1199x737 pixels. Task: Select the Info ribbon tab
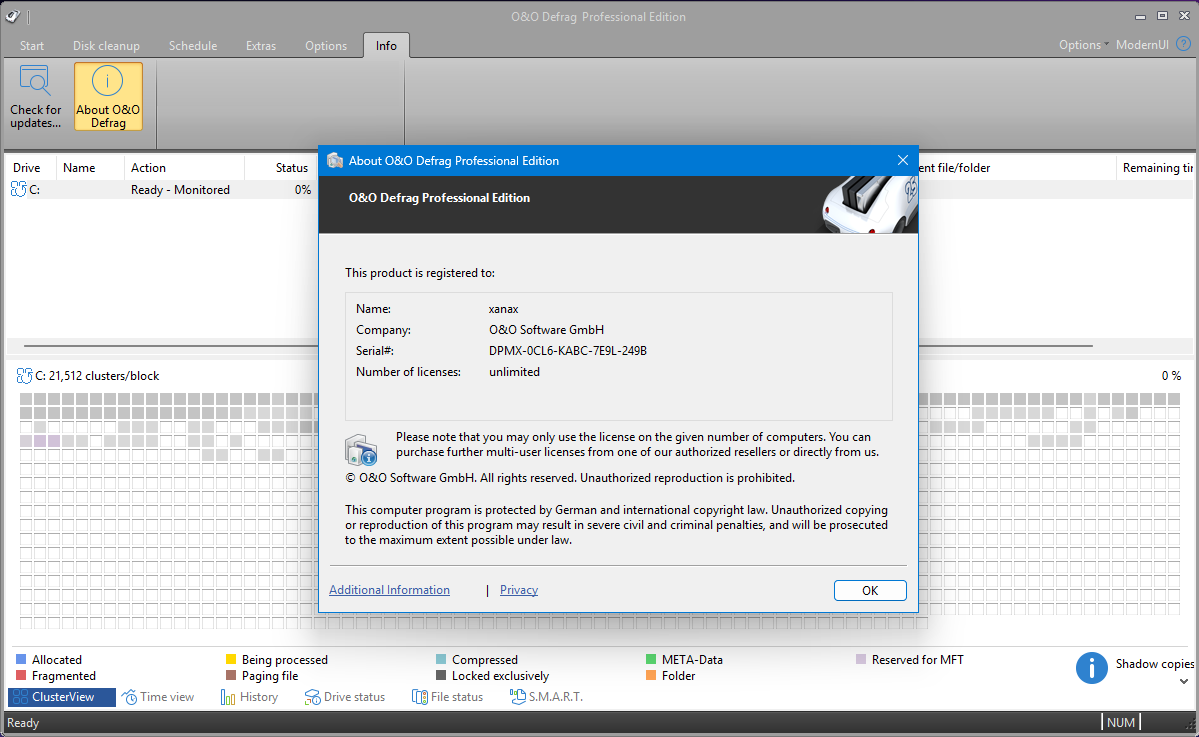(x=386, y=46)
